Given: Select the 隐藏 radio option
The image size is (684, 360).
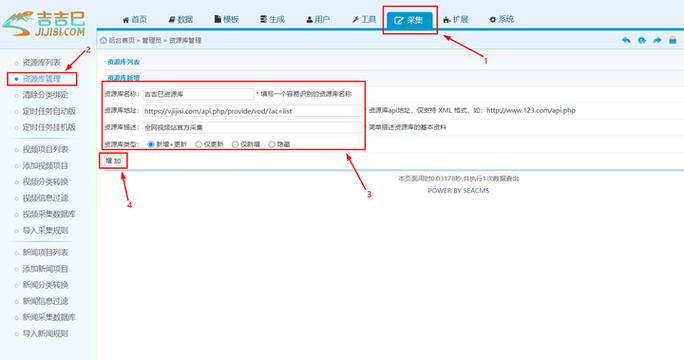Looking at the screenshot, I should click(272, 144).
